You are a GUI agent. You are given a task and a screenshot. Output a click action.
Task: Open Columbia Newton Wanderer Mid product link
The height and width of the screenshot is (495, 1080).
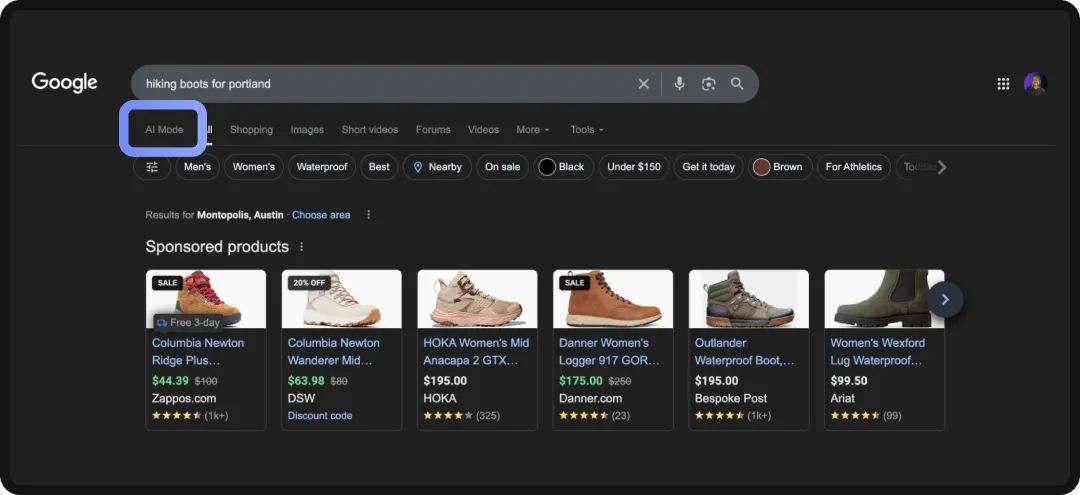333,351
